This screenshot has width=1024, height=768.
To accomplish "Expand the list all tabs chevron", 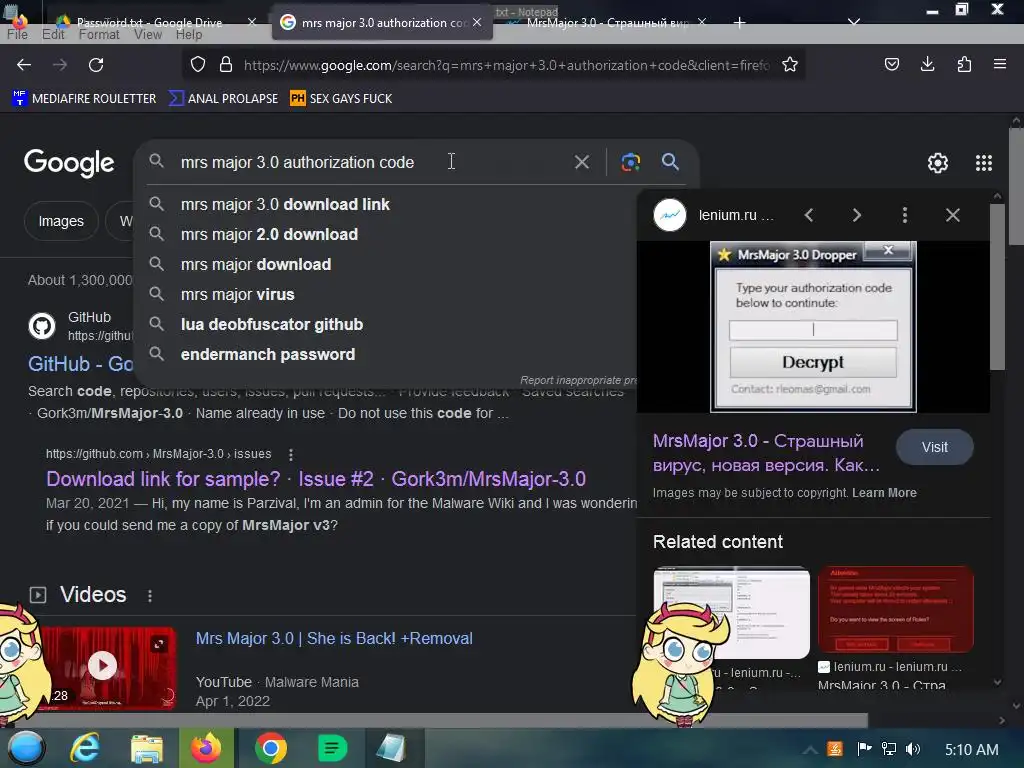I will click(x=854, y=22).
